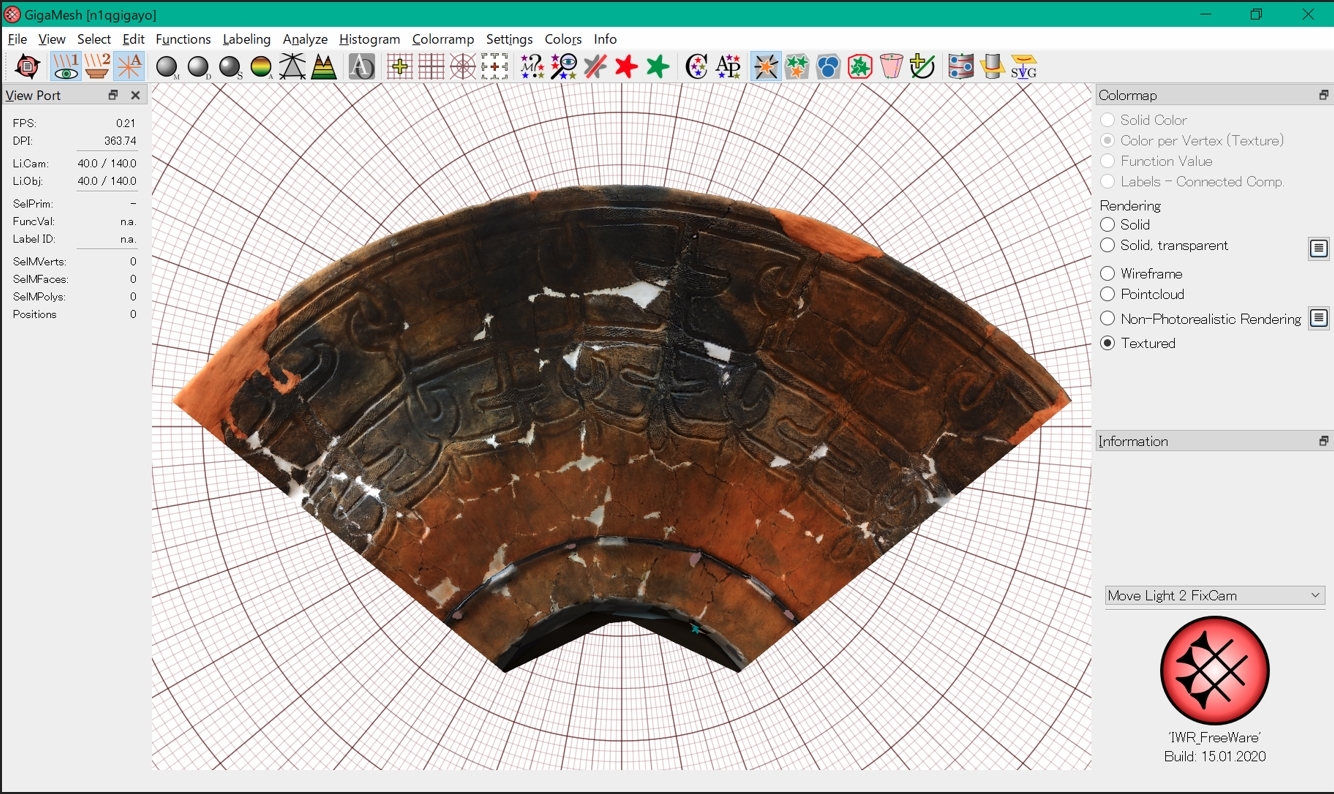Click the magnifier-with-eye inspect icon
Image resolution: width=1334 pixels, height=794 pixels.
[564, 67]
